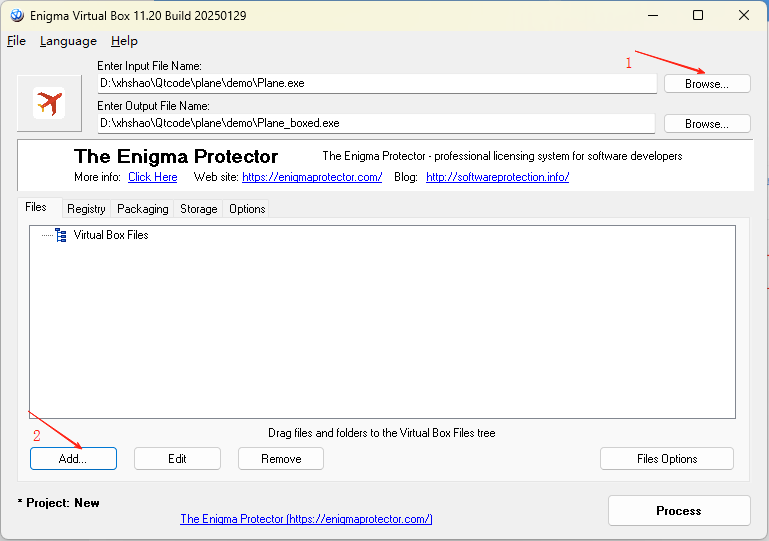Click the Remove button
Screen dimensions: 769x541
coord(281,459)
